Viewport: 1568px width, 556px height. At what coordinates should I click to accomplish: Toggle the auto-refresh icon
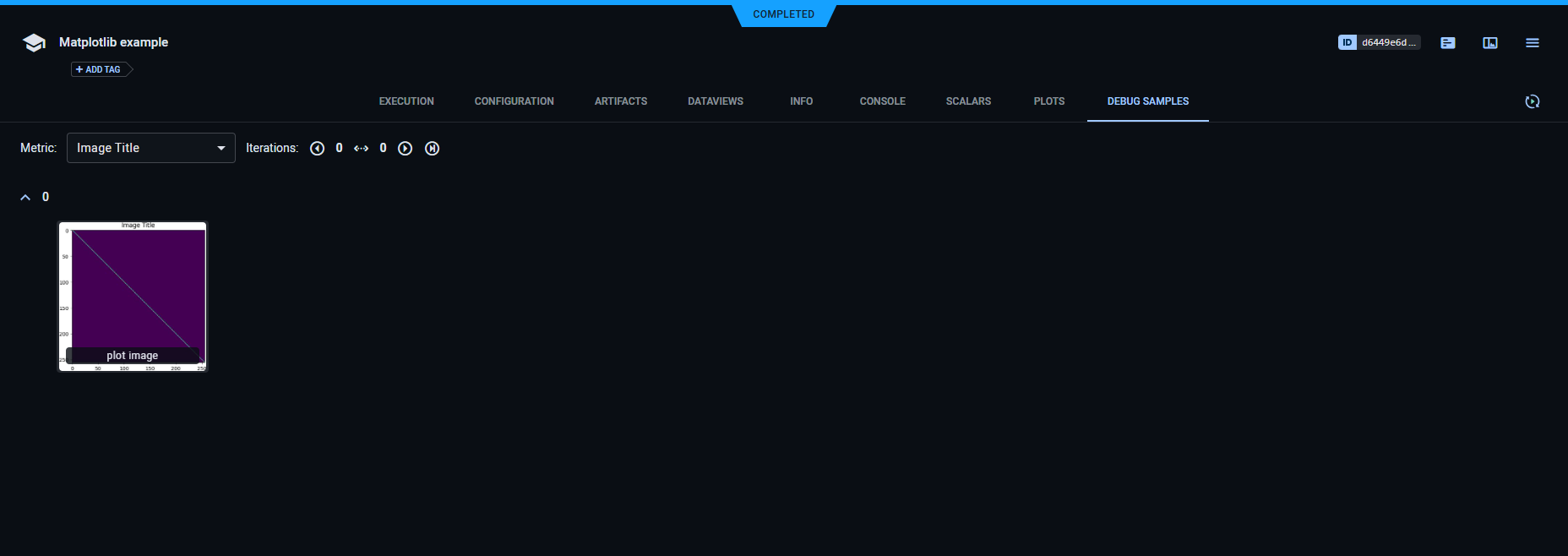pyautogui.click(x=1533, y=101)
